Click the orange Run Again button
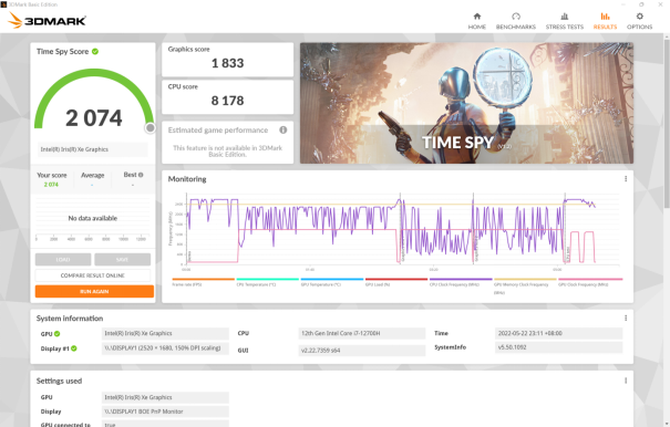 point(94,292)
